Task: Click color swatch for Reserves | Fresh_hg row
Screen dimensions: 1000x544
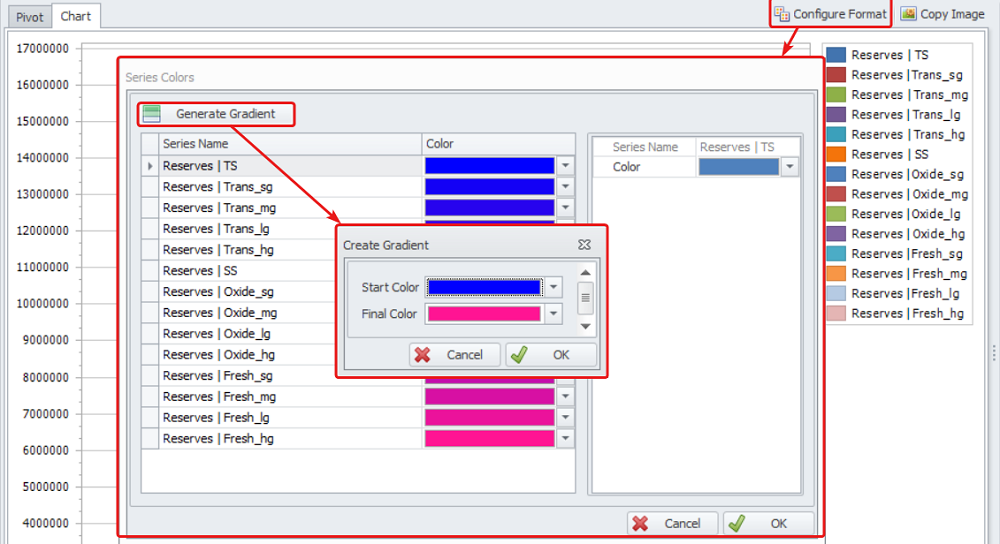Action: pyautogui.click(x=490, y=439)
